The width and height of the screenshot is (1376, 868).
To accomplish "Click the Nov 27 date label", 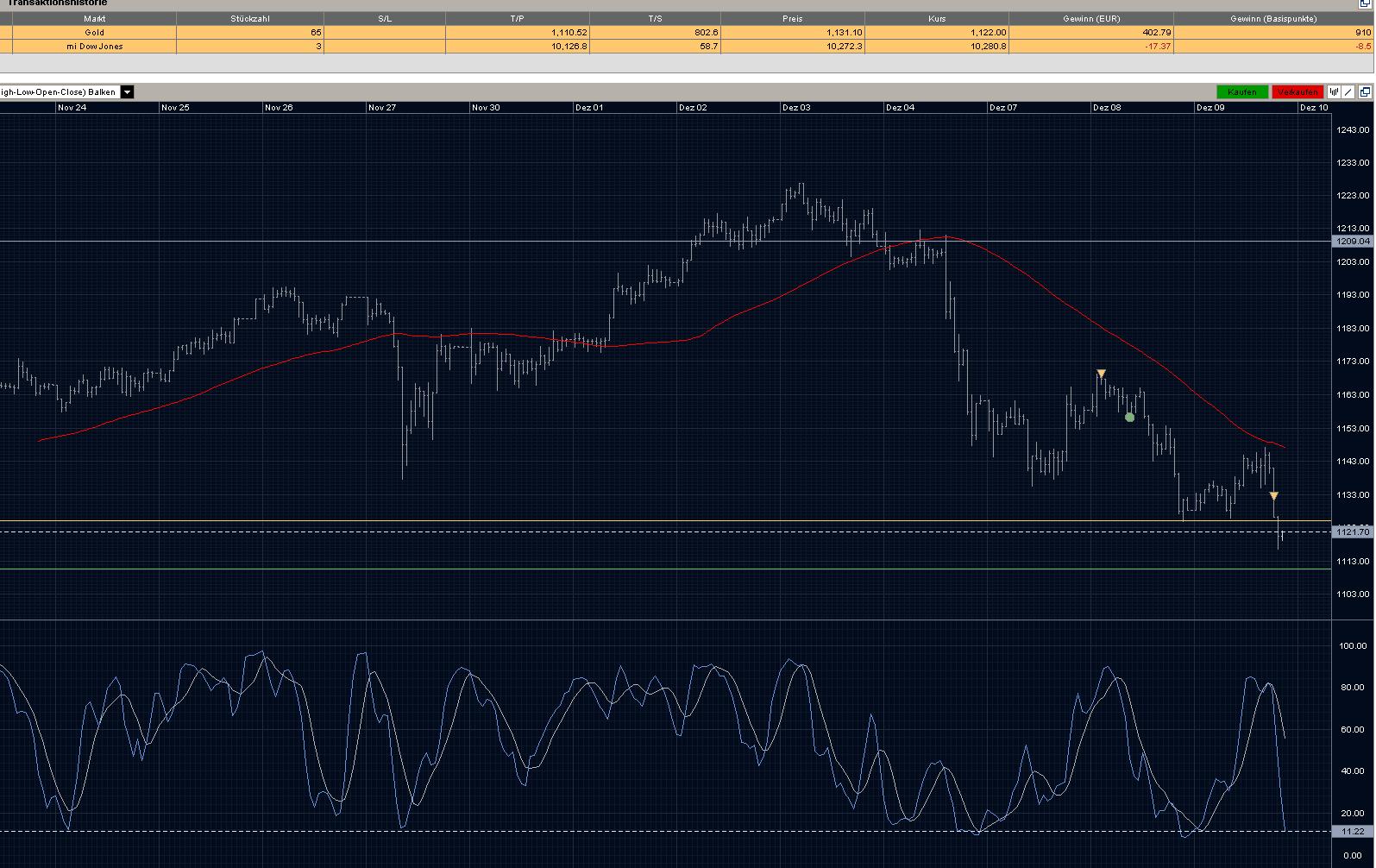I will click(382, 108).
